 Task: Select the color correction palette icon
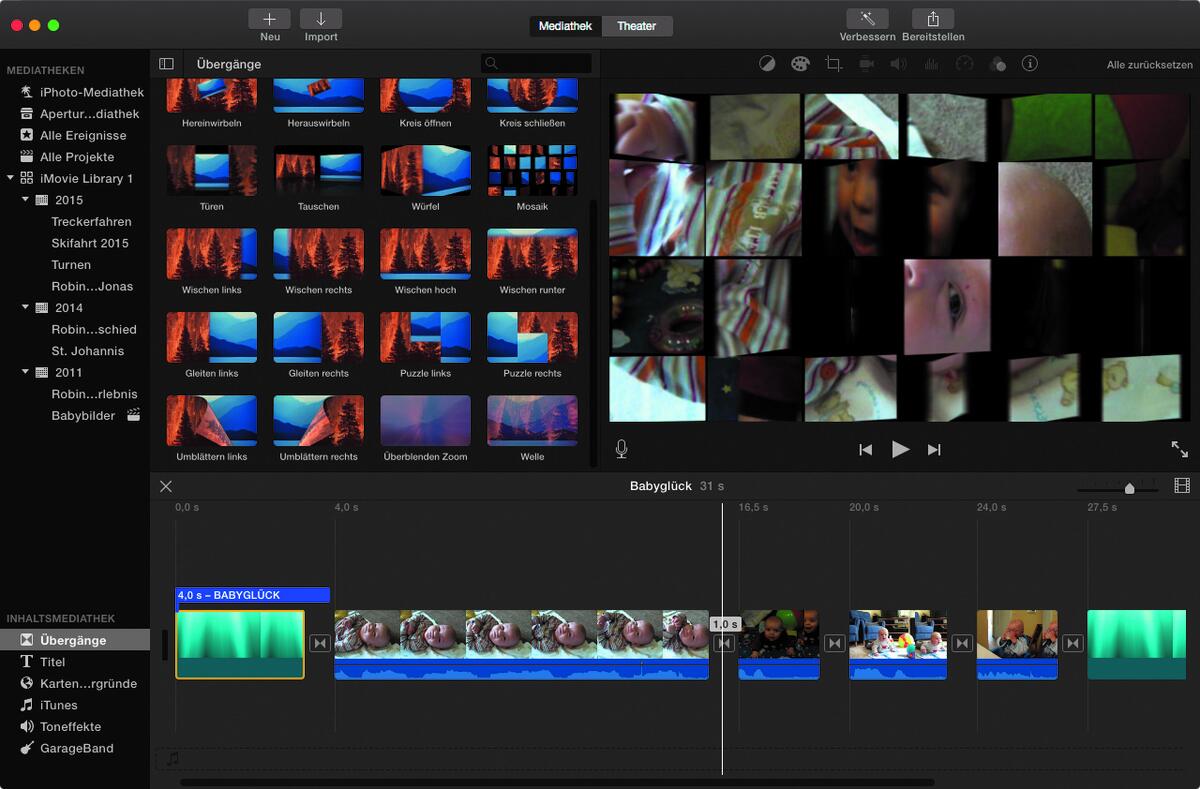800,63
